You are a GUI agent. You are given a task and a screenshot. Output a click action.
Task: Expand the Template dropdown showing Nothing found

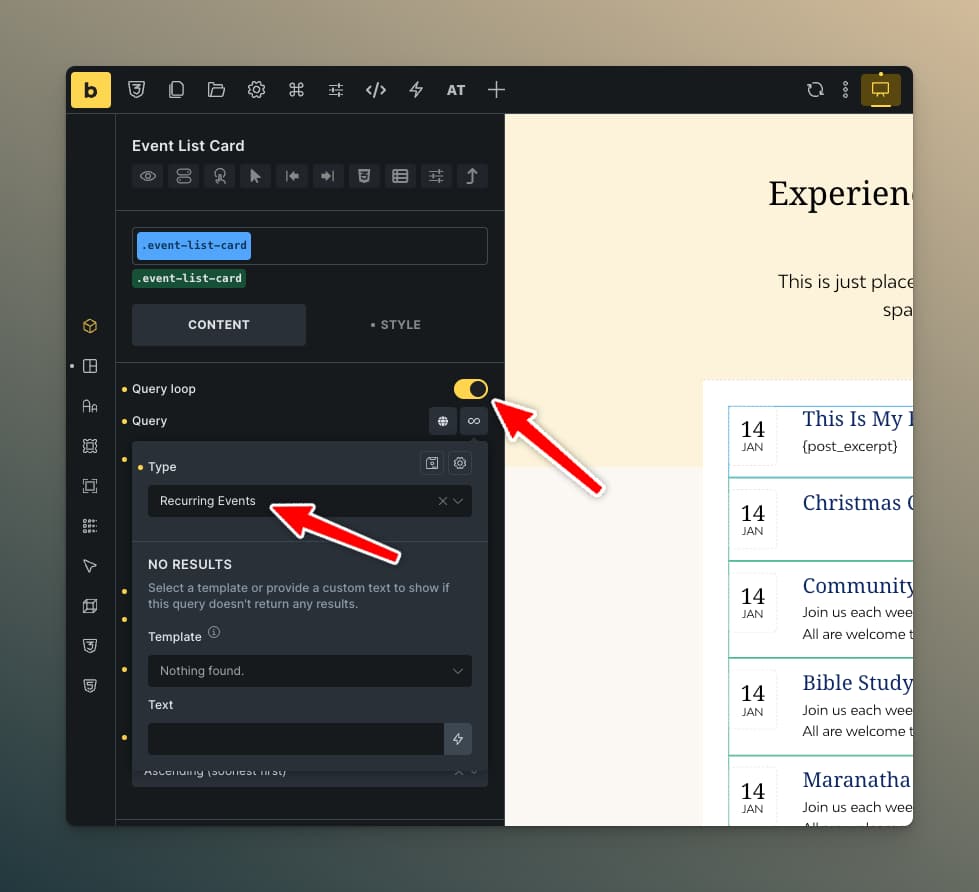click(310, 671)
